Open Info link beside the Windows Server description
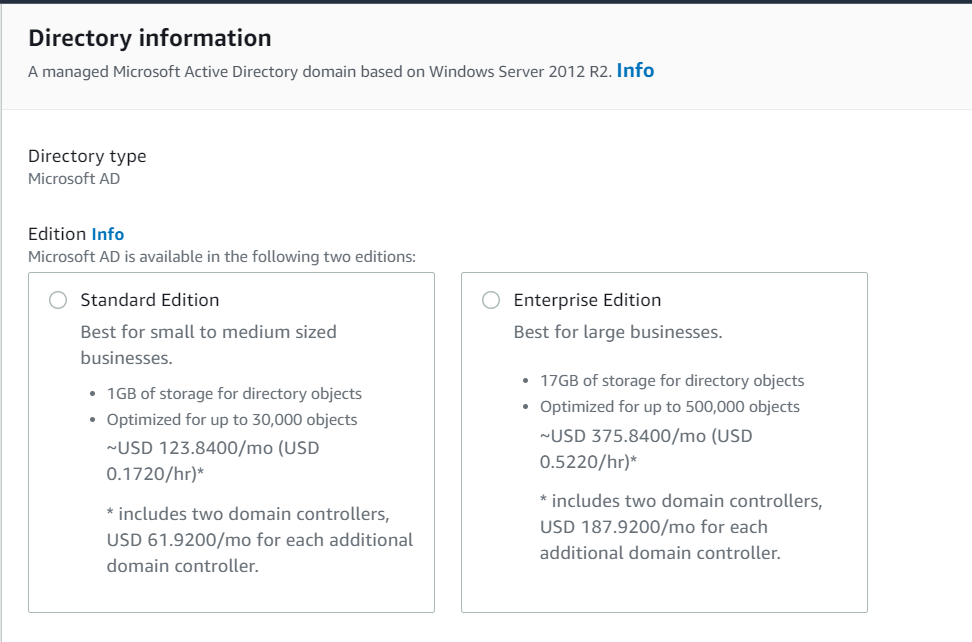The height and width of the screenshot is (642, 972). point(635,71)
